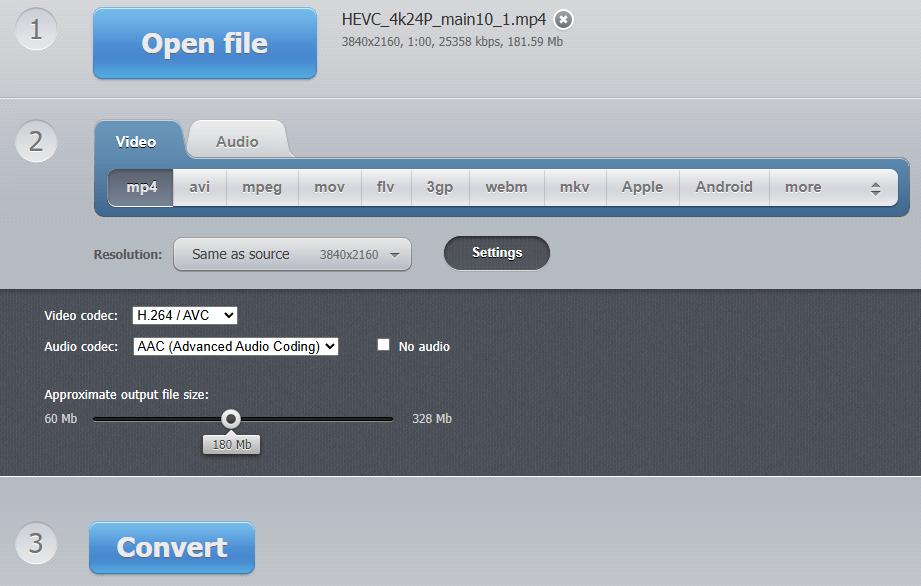Open the Video codec dropdown
This screenshot has width=921, height=586.
point(184,314)
